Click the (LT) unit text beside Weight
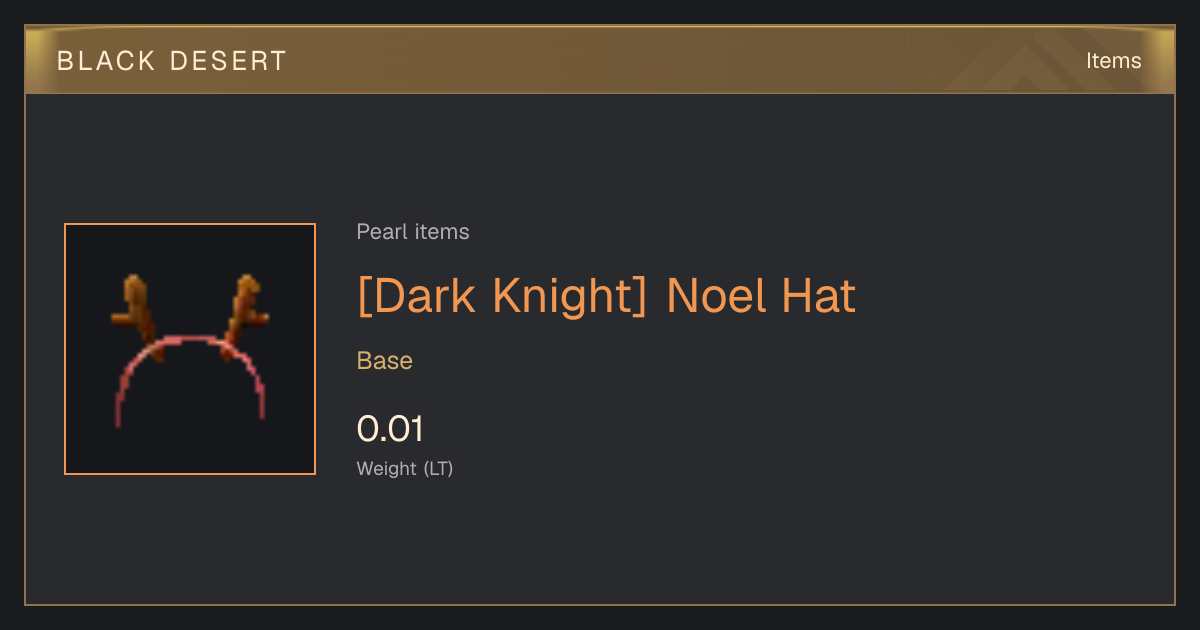Viewport: 1200px width, 630px height. 438,468
